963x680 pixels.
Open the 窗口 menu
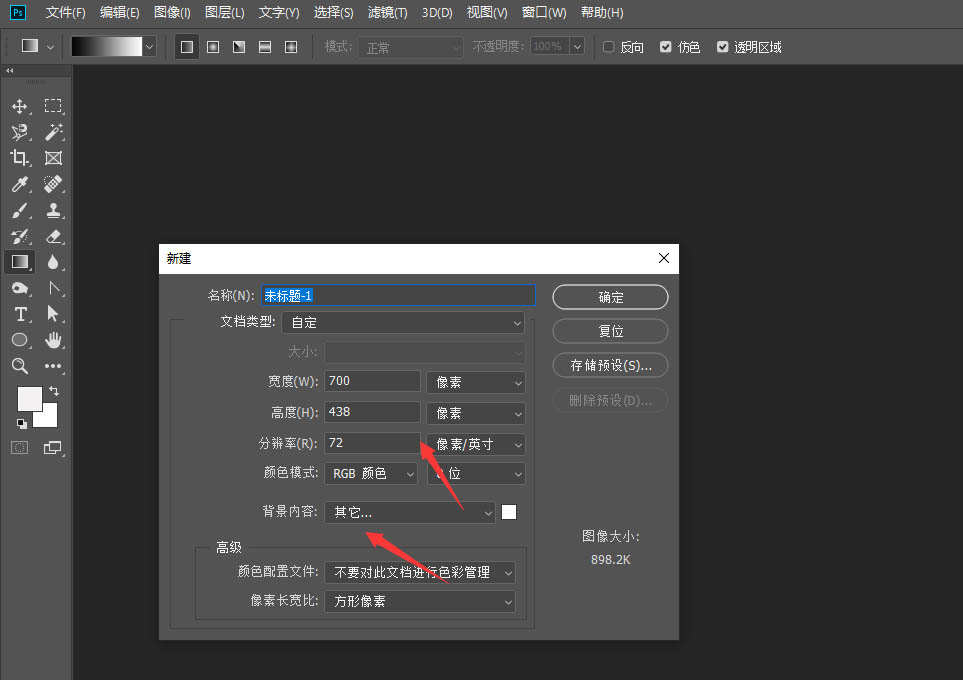click(543, 13)
